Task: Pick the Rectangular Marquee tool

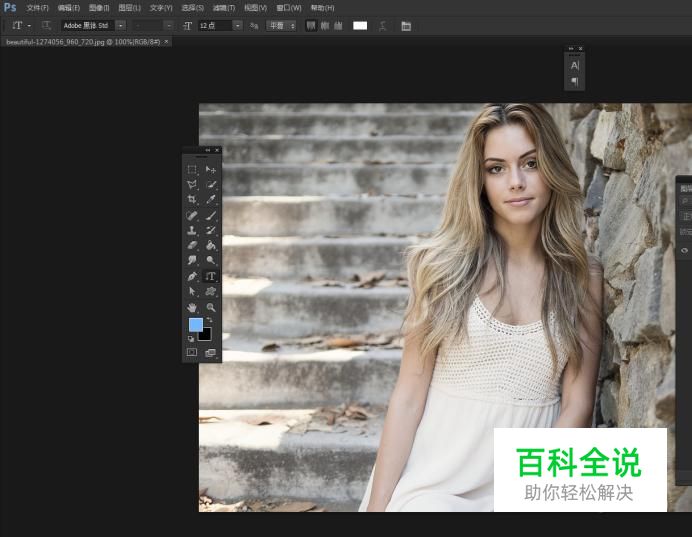Action: click(192, 170)
